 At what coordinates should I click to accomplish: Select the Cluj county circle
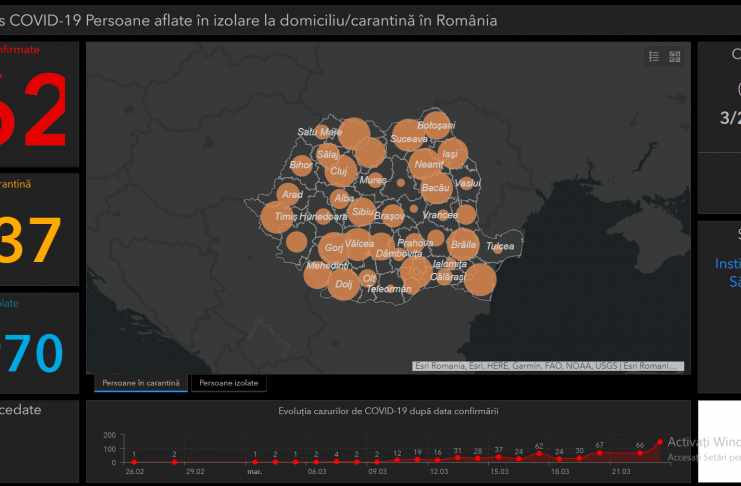click(340, 170)
